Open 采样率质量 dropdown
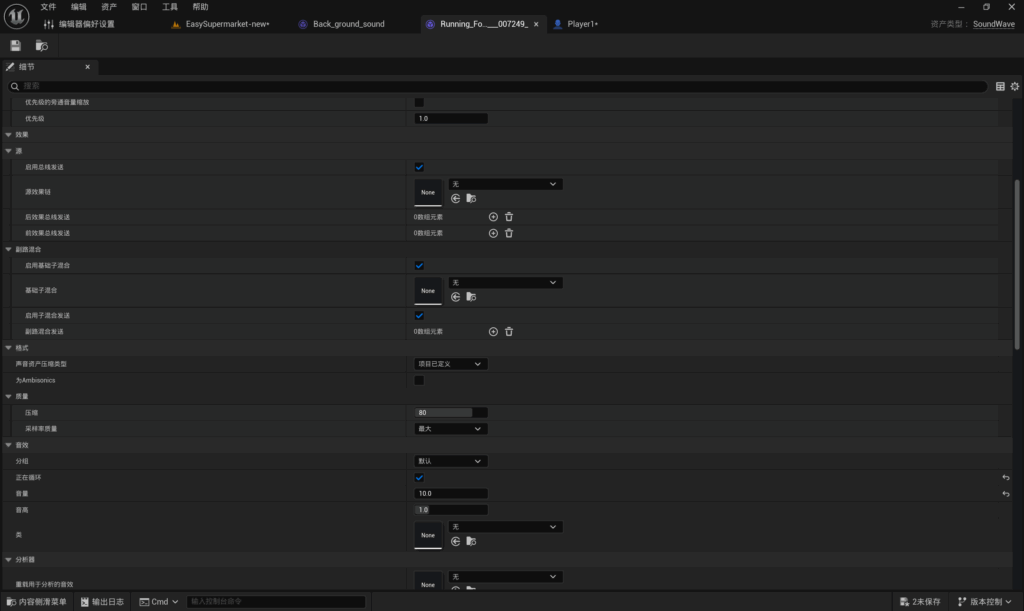Viewport: 1024px width, 611px height. pyautogui.click(x=451, y=429)
